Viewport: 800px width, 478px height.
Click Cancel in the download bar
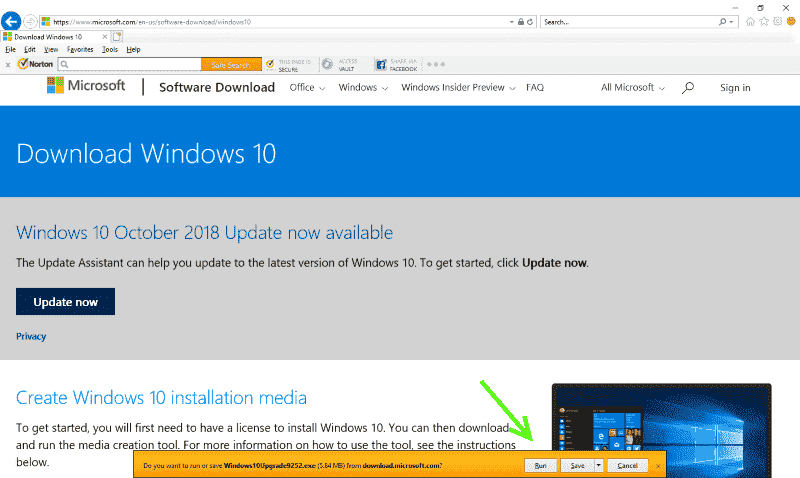coord(628,465)
